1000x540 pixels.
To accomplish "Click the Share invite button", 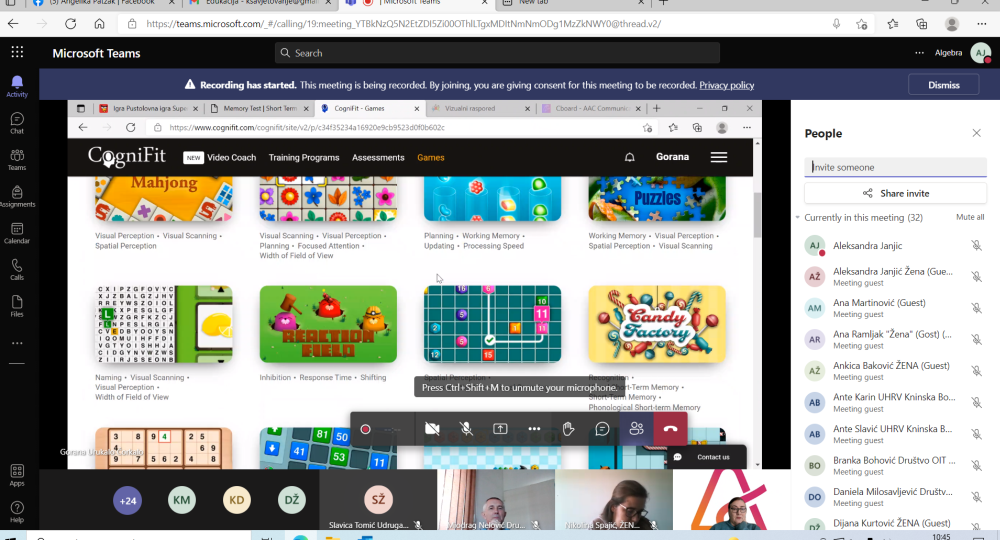I will 895,193.
